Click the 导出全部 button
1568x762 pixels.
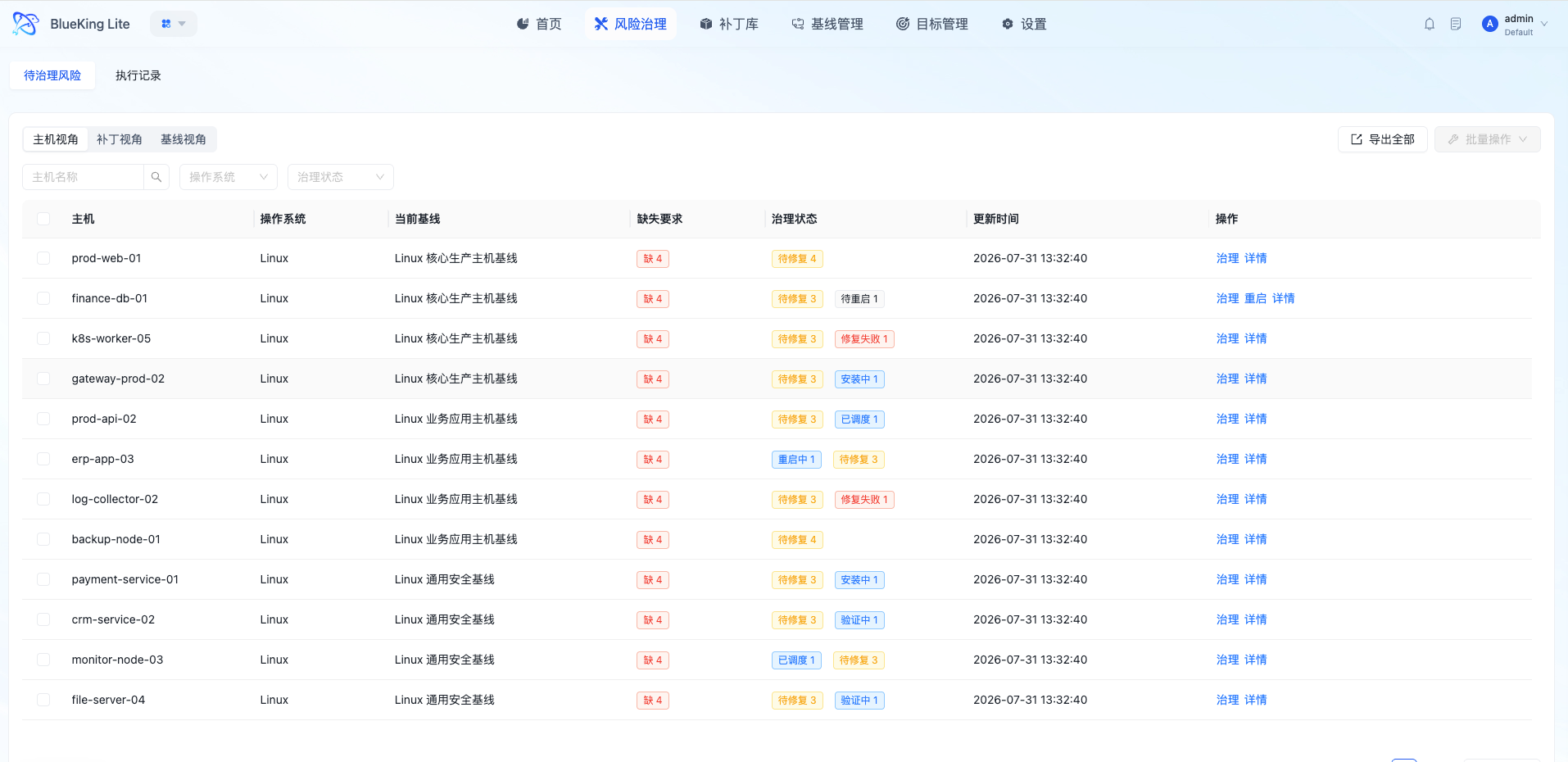pos(1383,139)
